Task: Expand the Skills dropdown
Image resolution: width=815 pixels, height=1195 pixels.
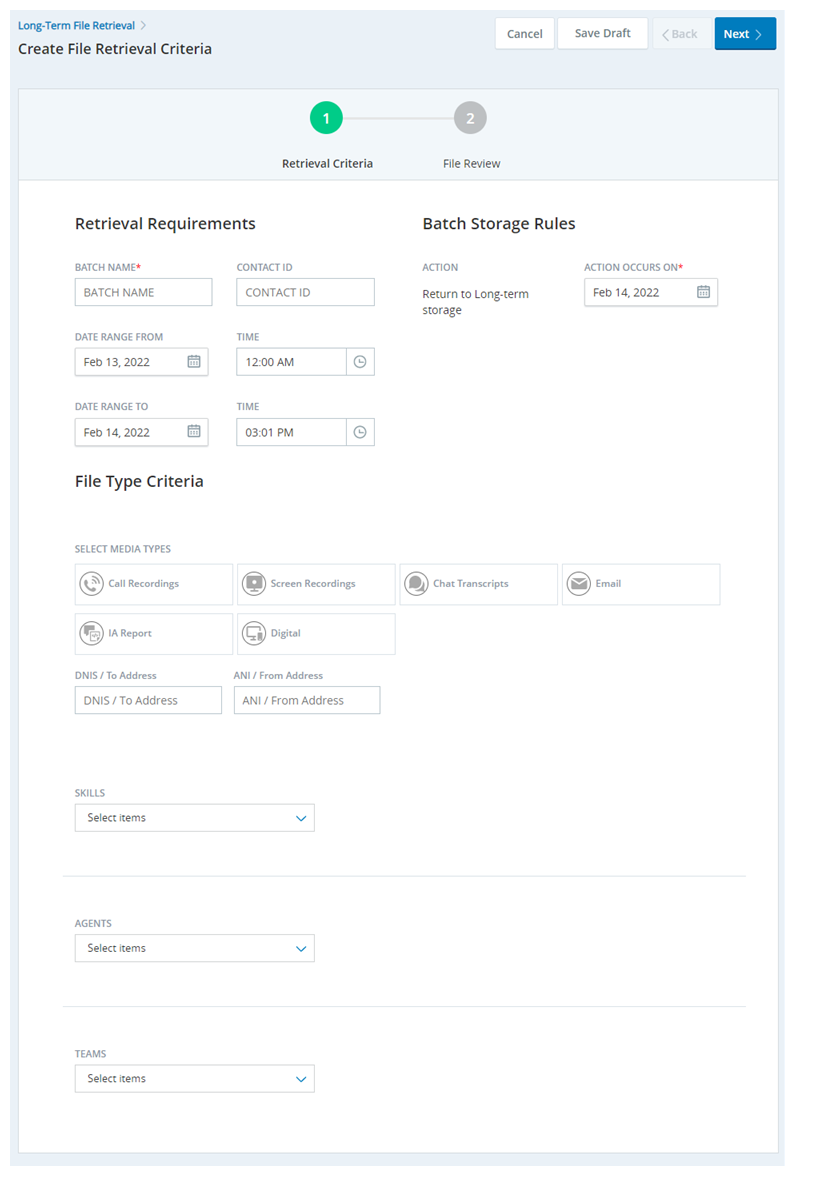Action: [194, 818]
